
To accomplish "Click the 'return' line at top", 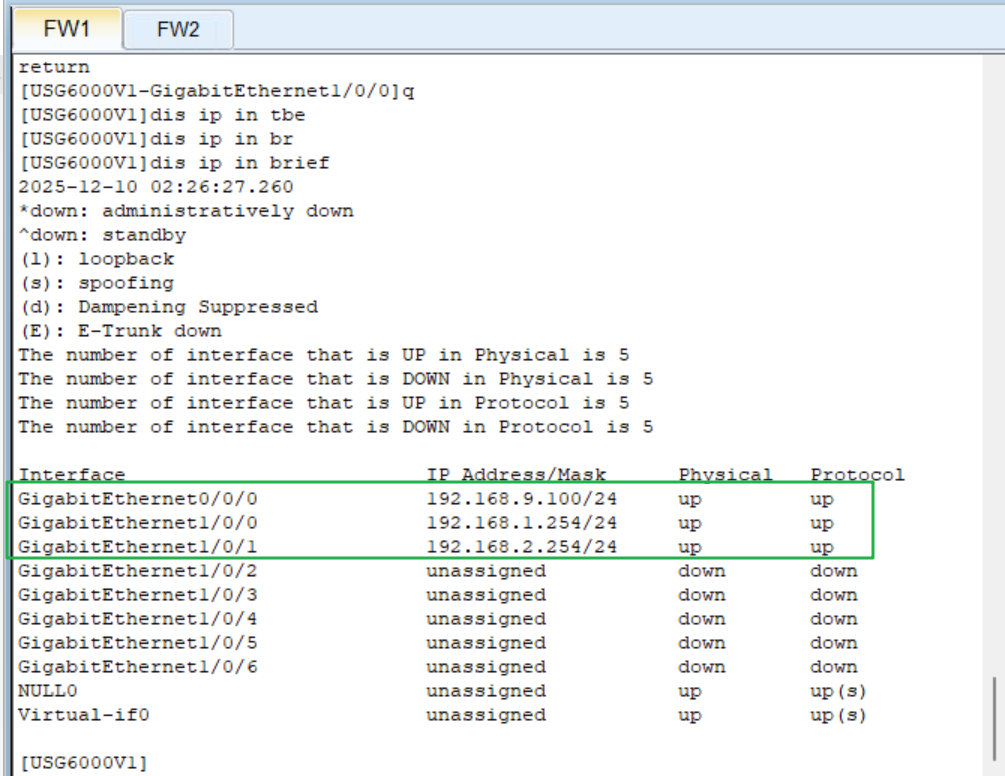I will [54, 67].
